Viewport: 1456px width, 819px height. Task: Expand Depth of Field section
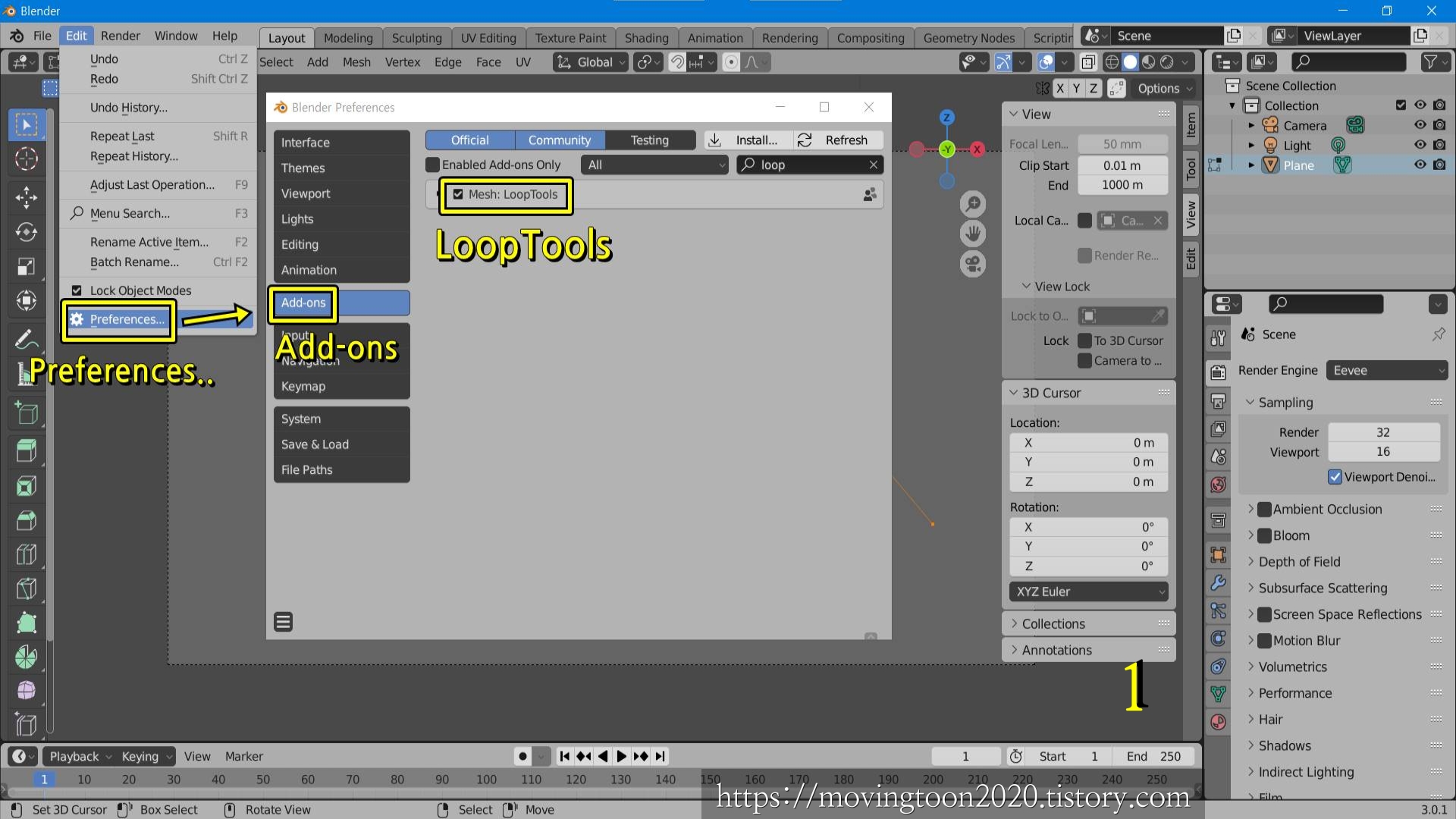tap(1298, 562)
